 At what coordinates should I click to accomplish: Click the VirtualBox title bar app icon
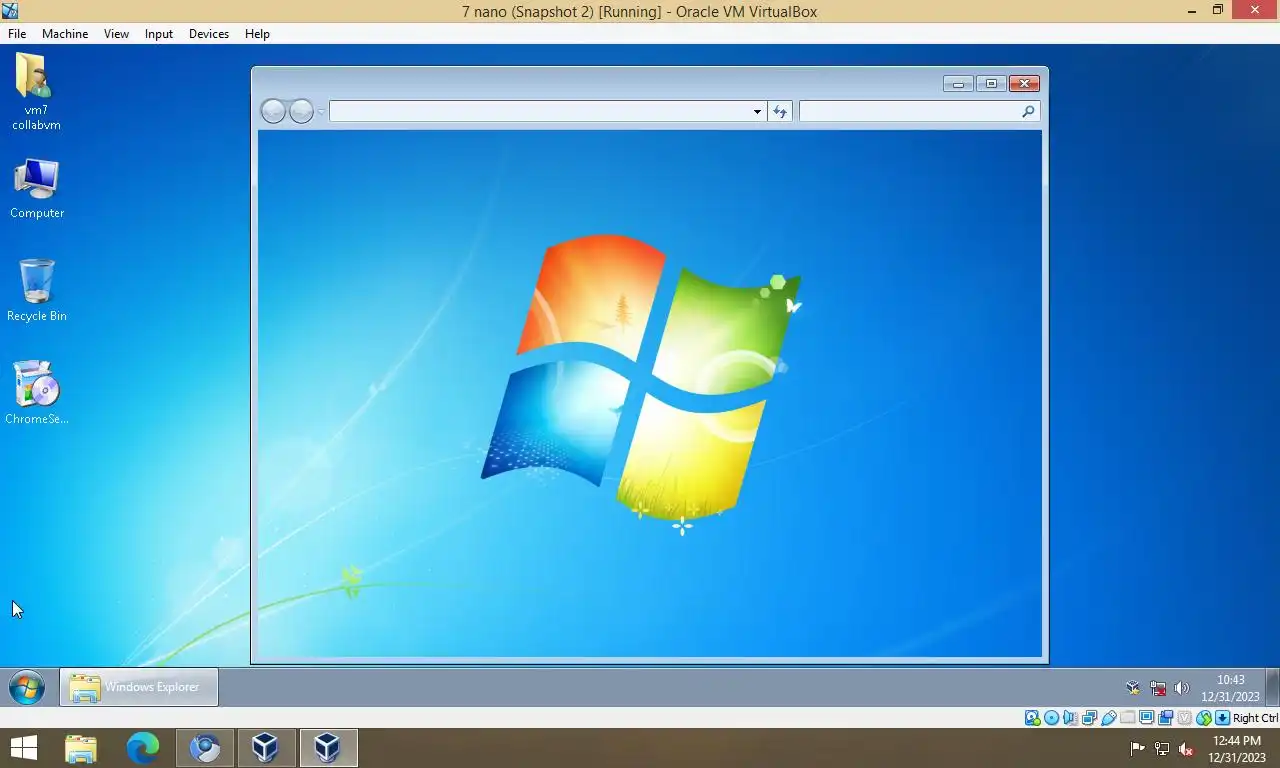[x=10, y=11]
